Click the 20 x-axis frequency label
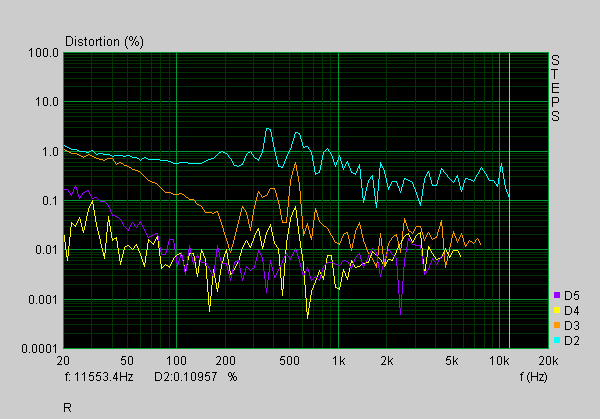This screenshot has width=600, height=419. (63, 361)
